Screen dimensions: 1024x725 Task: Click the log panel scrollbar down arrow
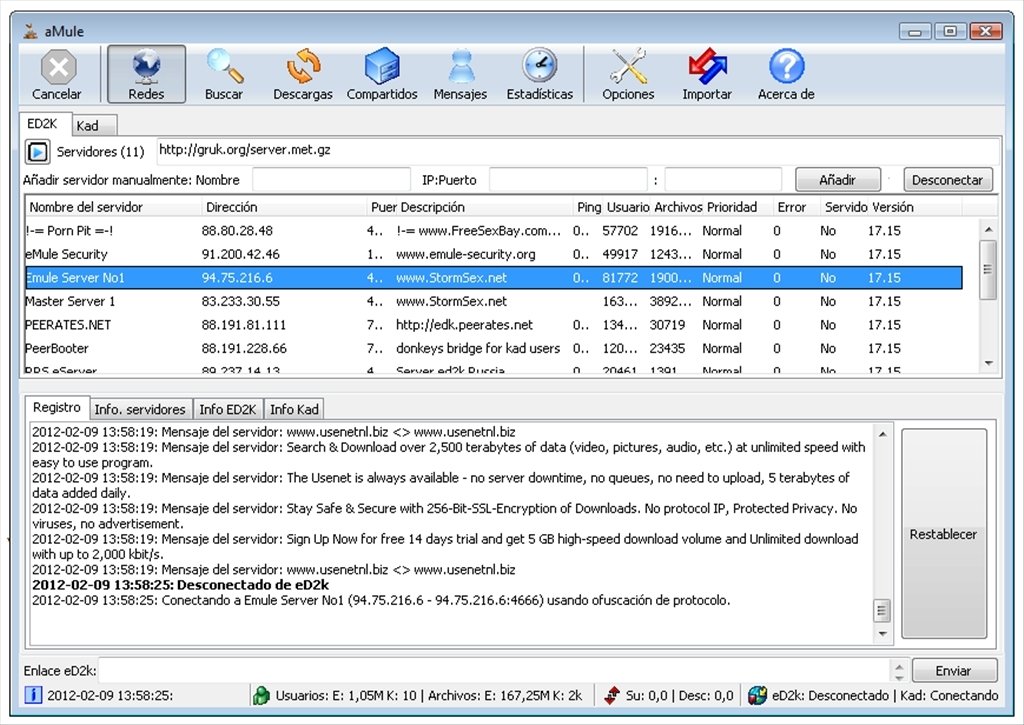point(882,634)
